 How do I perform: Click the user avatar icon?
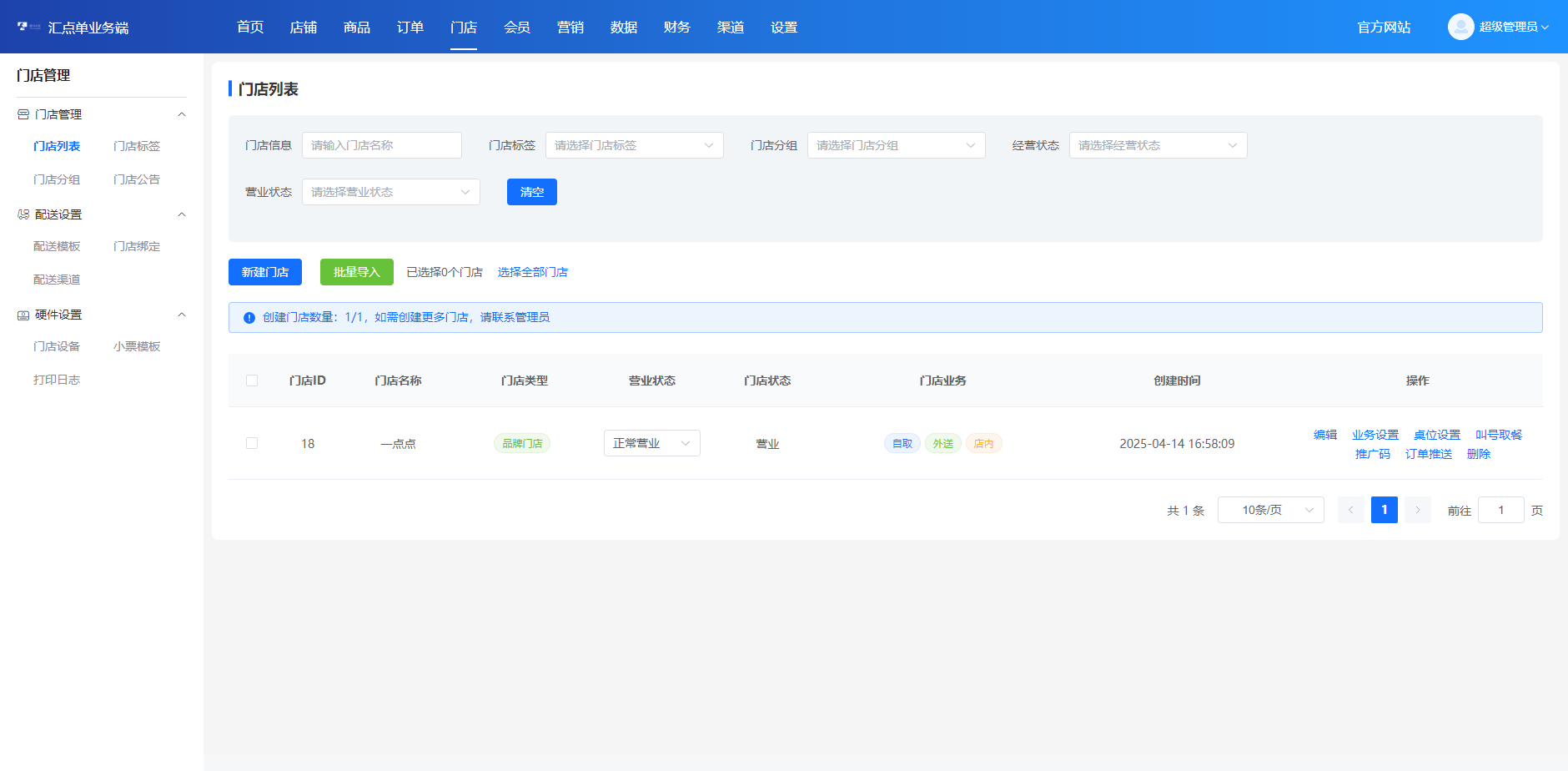[x=1460, y=27]
